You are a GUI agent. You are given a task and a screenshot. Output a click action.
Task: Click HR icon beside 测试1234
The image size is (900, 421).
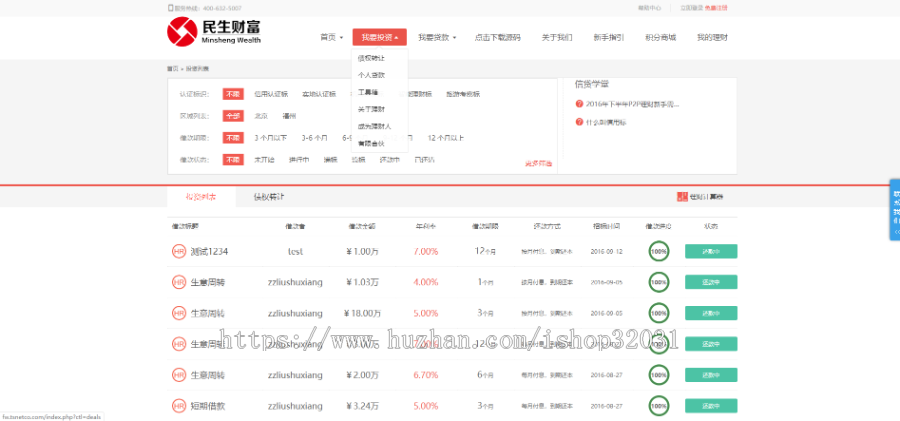coord(179,251)
